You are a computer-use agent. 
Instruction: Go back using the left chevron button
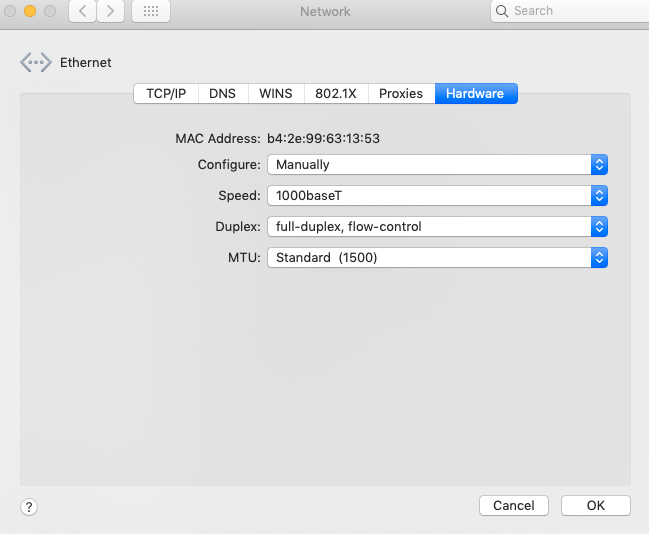pos(82,11)
